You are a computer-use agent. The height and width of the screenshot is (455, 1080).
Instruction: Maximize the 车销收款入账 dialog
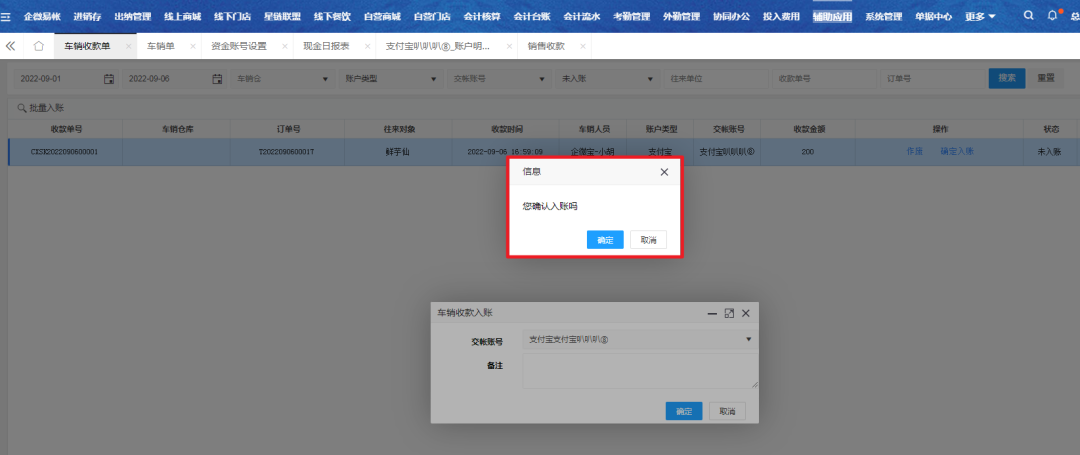pos(729,313)
